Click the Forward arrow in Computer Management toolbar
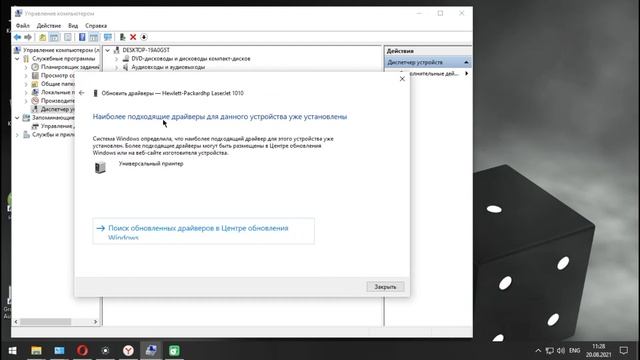This screenshot has height=360, width=640. click(28, 37)
